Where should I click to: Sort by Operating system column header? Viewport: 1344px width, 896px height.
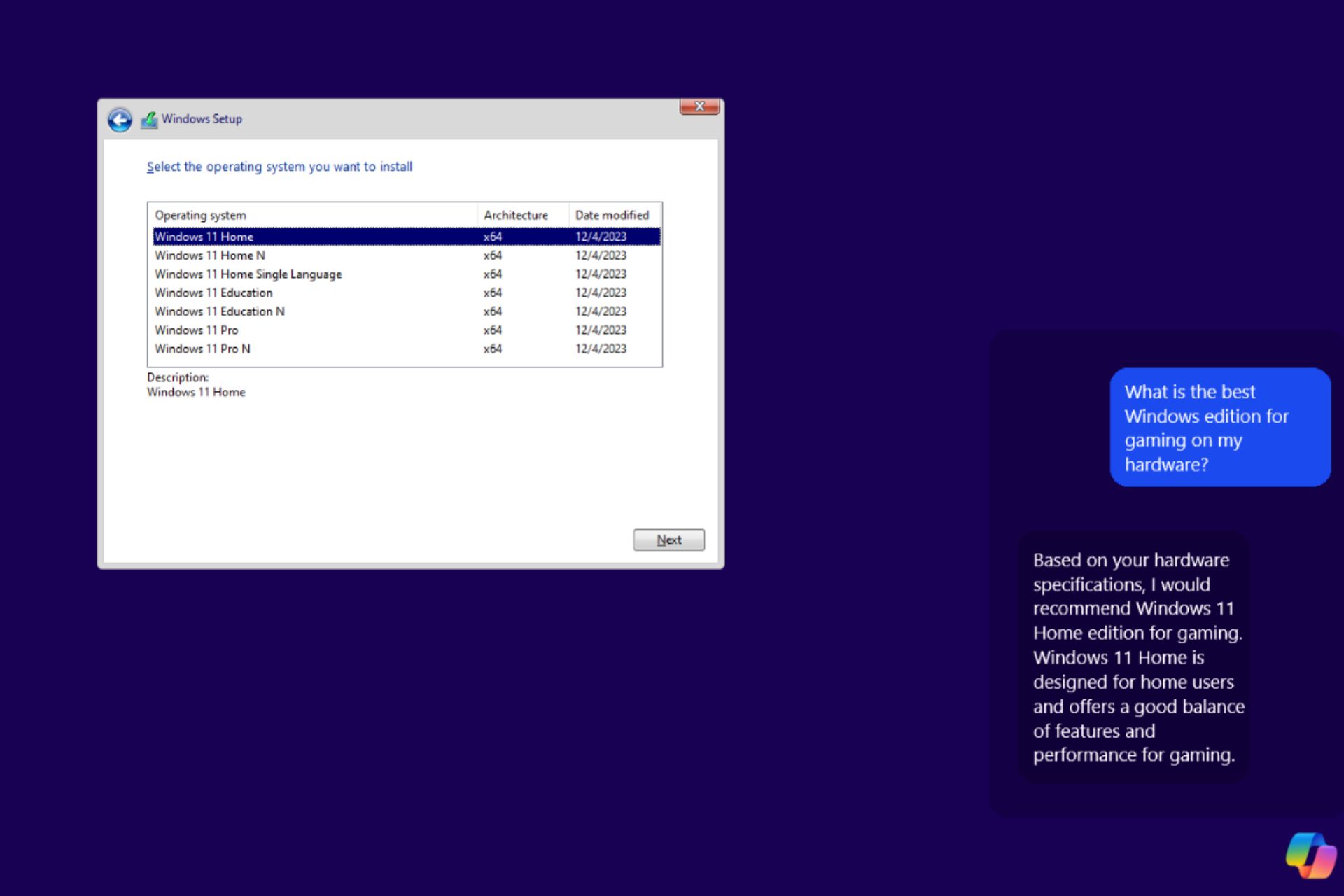coord(313,215)
